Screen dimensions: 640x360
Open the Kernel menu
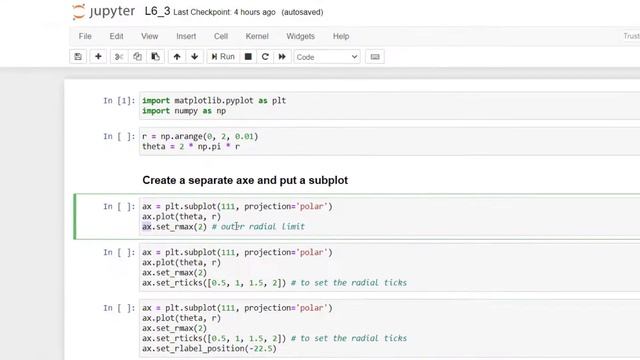pos(257,36)
